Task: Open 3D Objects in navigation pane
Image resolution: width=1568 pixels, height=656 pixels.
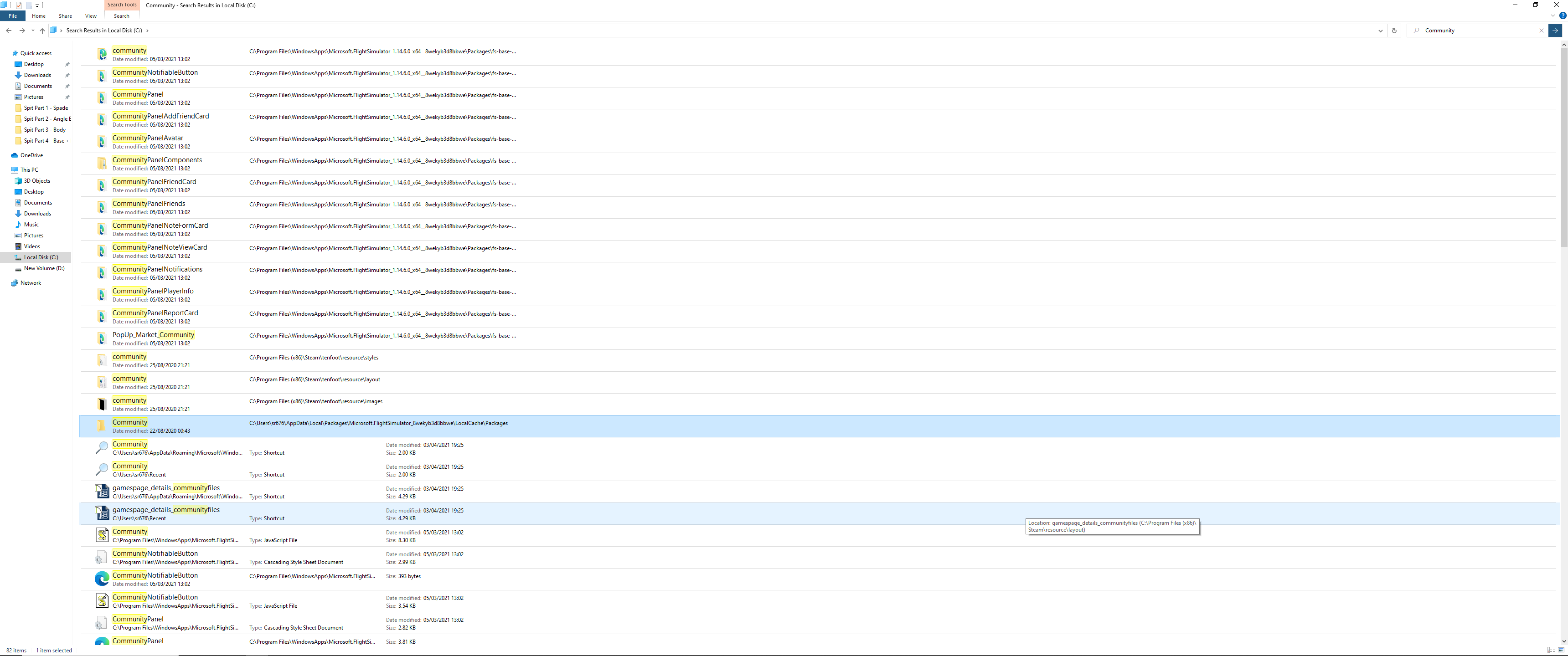Action: [36, 181]
